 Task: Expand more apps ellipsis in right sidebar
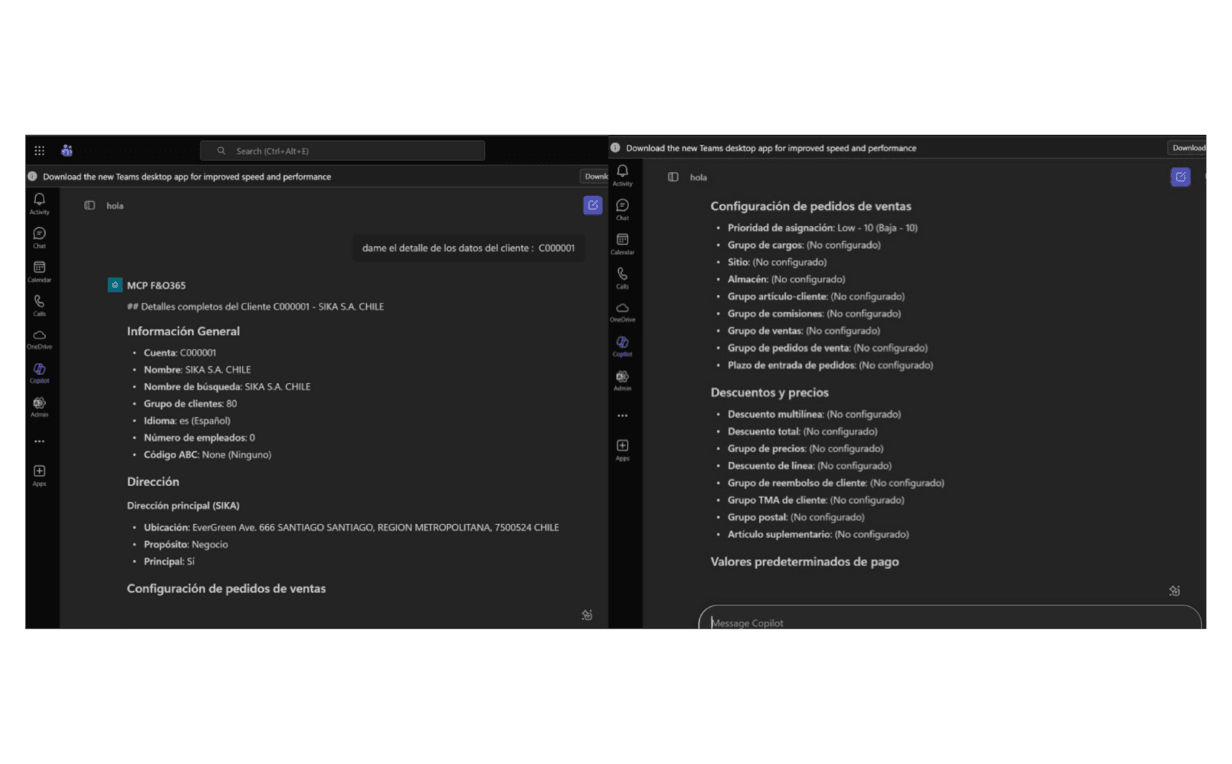tap(622, 415)
